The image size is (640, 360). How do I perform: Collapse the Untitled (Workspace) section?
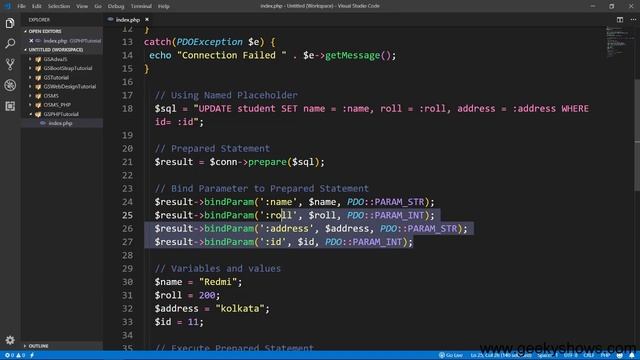point(25,49)
